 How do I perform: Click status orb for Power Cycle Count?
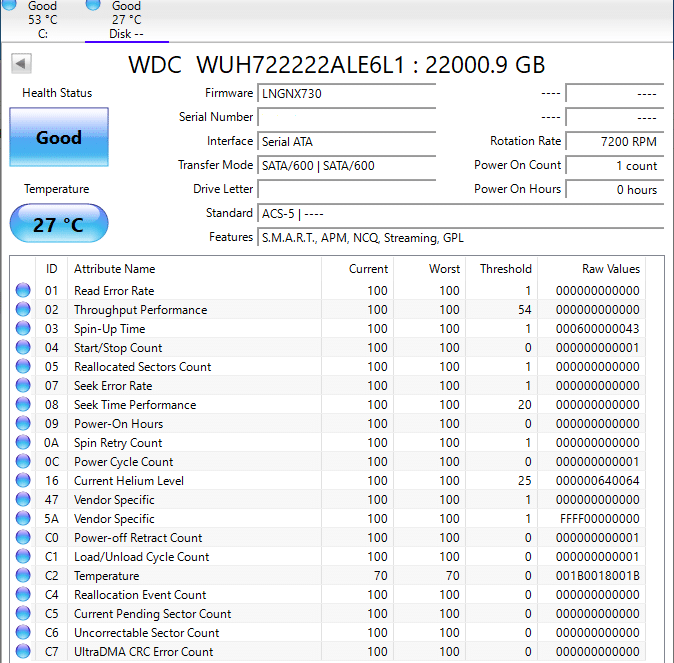click(23, 461)
